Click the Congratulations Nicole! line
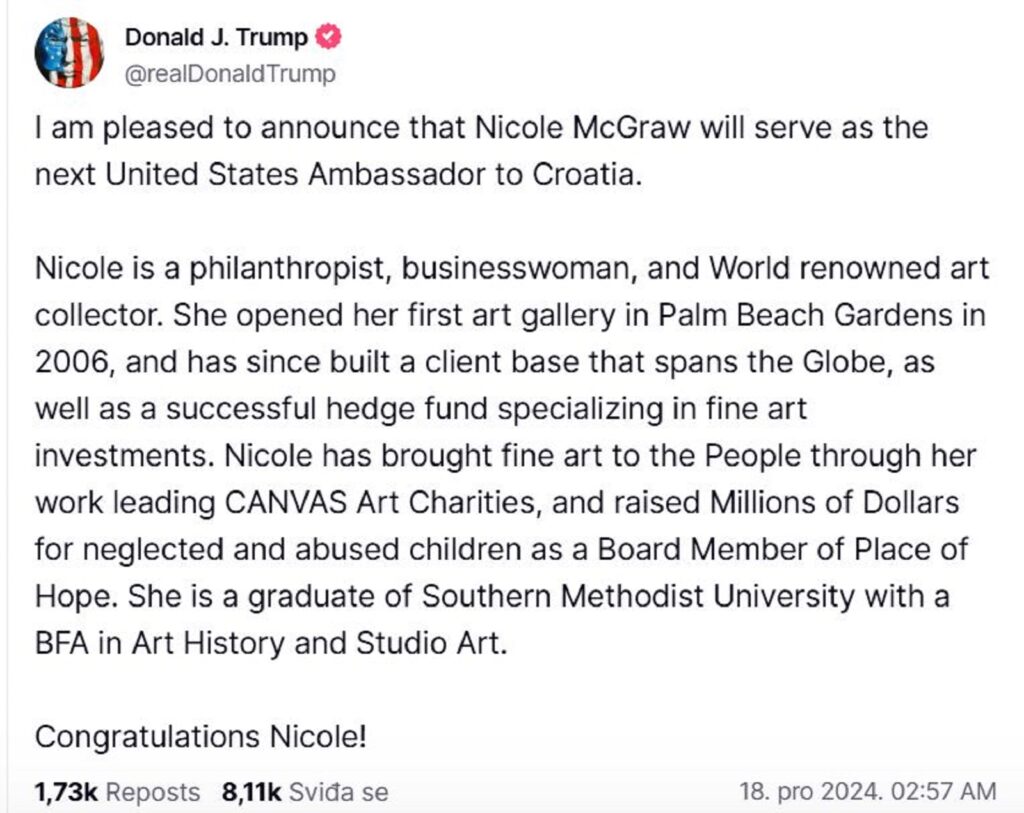 coord(200,737)
